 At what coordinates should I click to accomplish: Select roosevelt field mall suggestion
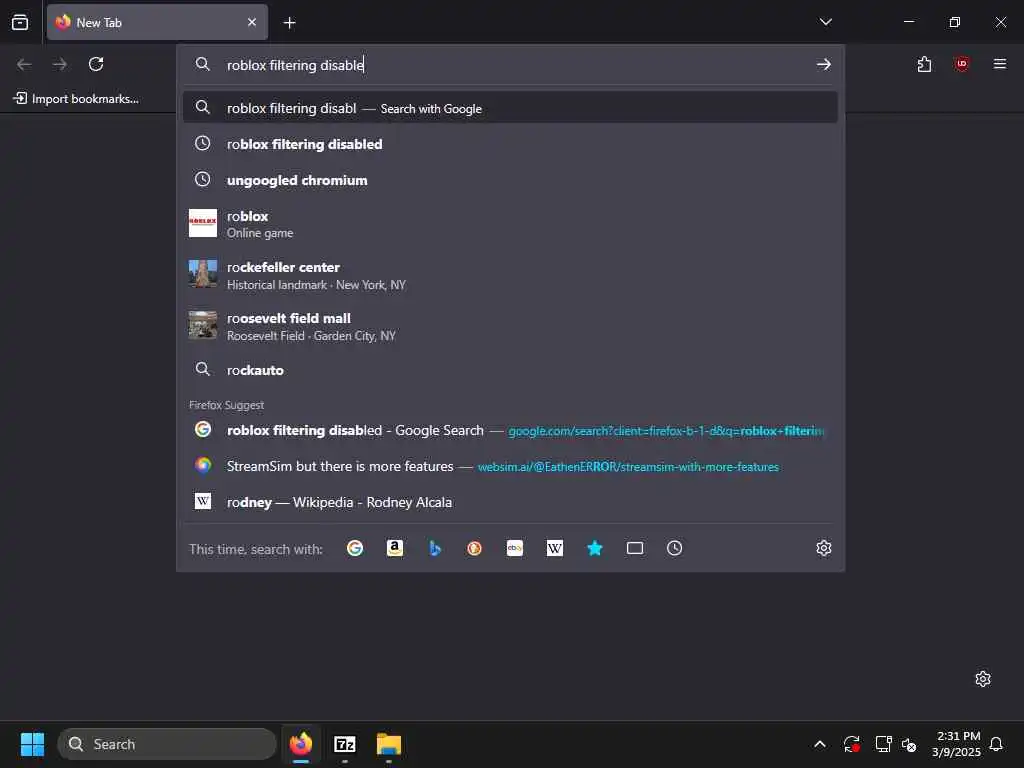(x=510, y=326)
